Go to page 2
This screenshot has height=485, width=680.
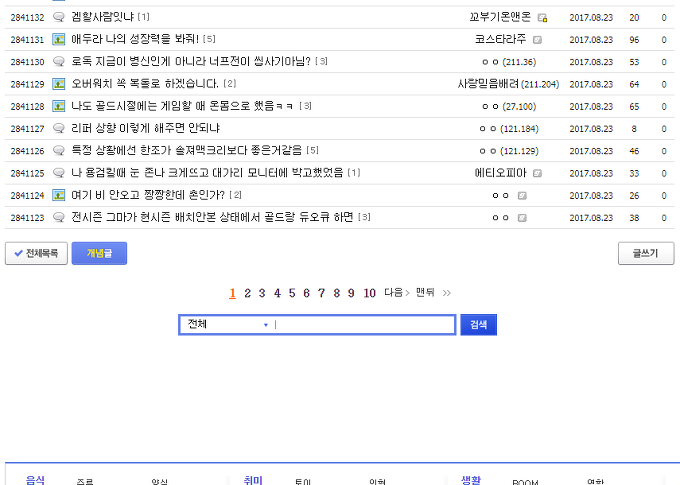pyautogui.click(x=247, y=293)
